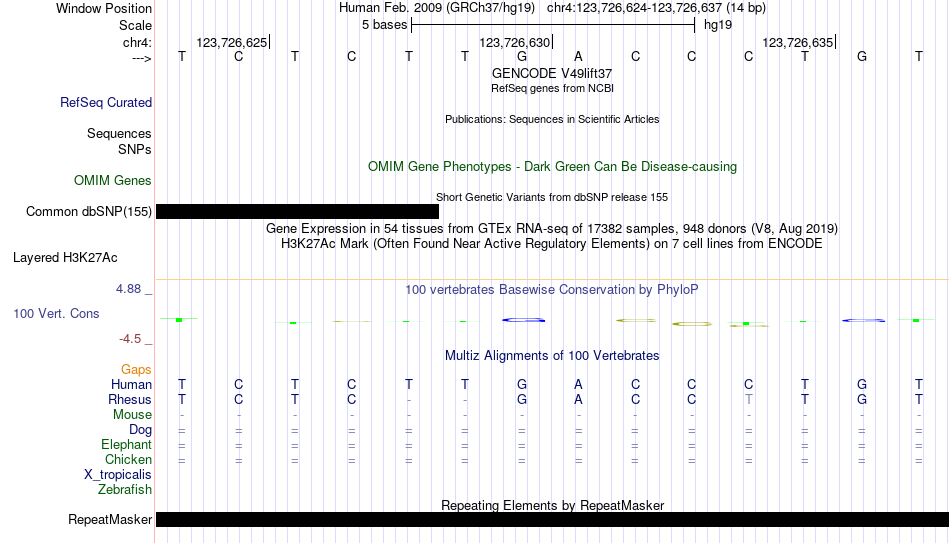Open OMIM Gene Phenotypes track title
950x543 pixels.
[x=552, y=167]
